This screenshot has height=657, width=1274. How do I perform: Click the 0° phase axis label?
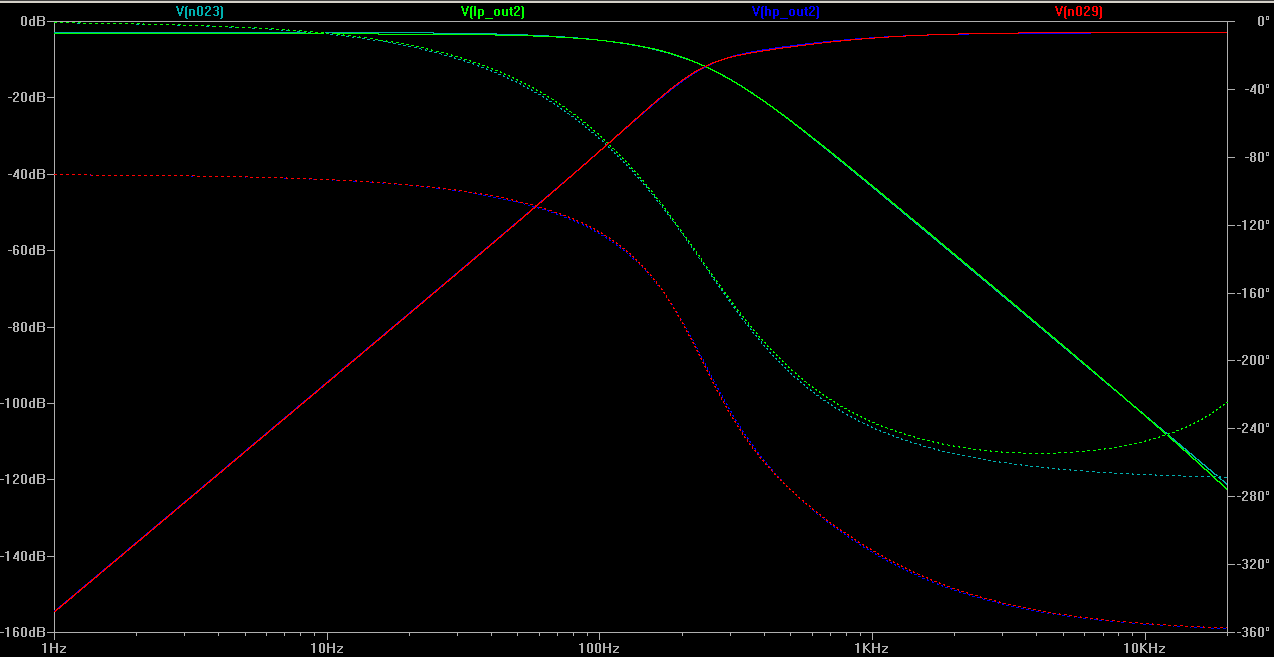coord(1262,21)
